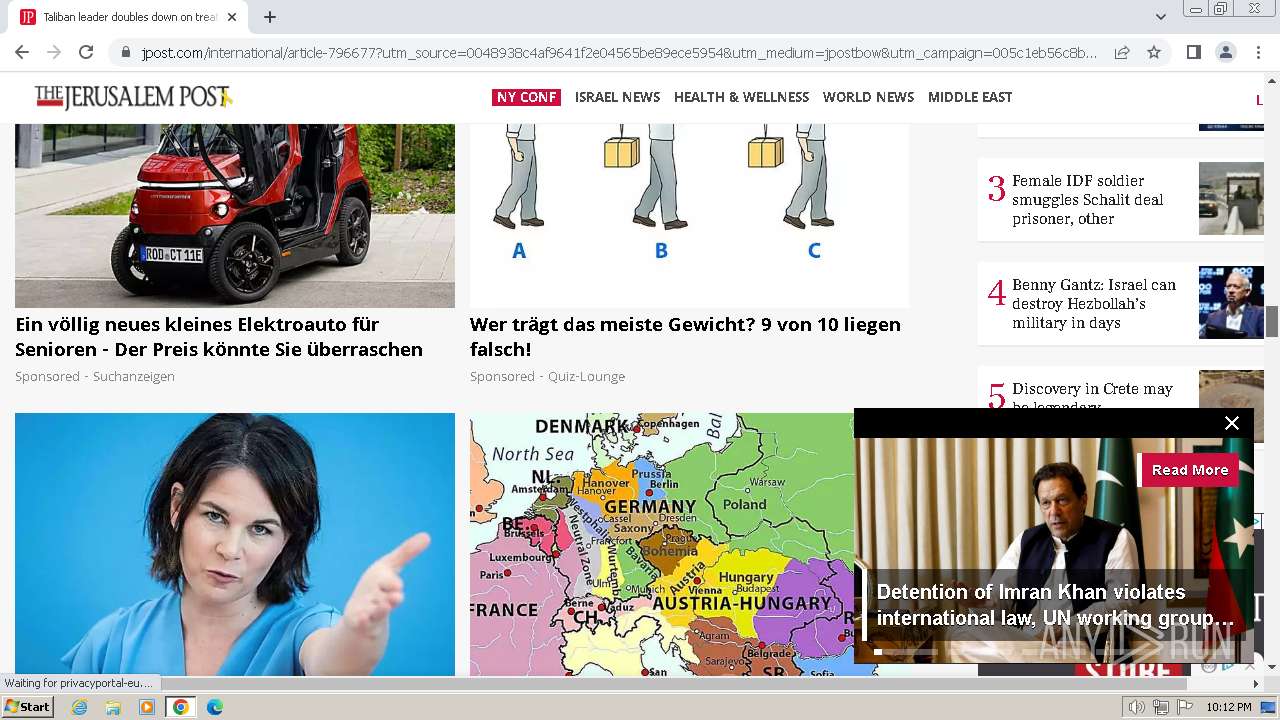Open a new browser tab
Viewport: 1280px width, 720px height.
click(270, 17)
